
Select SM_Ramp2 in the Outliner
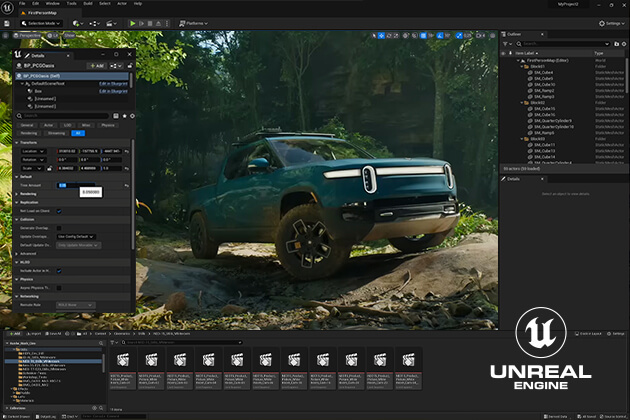point(544,90)
